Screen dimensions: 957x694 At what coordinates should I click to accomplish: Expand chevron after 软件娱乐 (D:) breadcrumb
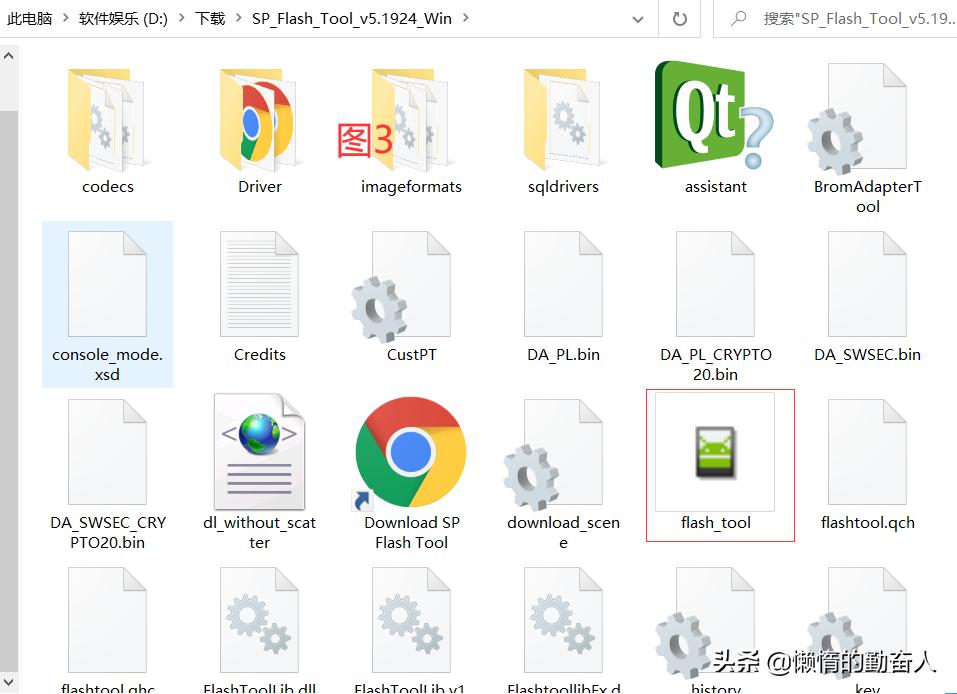point(181,18)
